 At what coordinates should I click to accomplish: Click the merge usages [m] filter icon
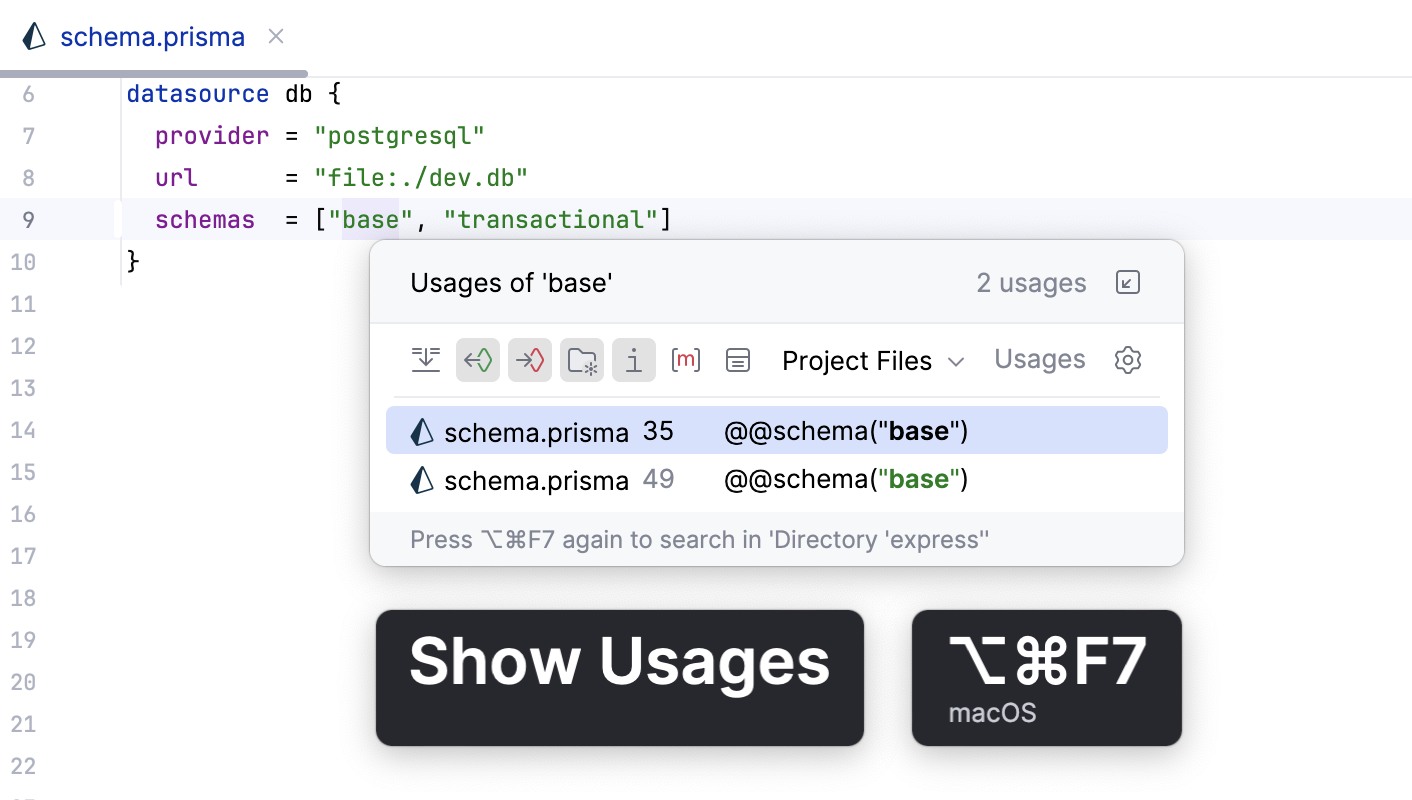coord(686,360)
